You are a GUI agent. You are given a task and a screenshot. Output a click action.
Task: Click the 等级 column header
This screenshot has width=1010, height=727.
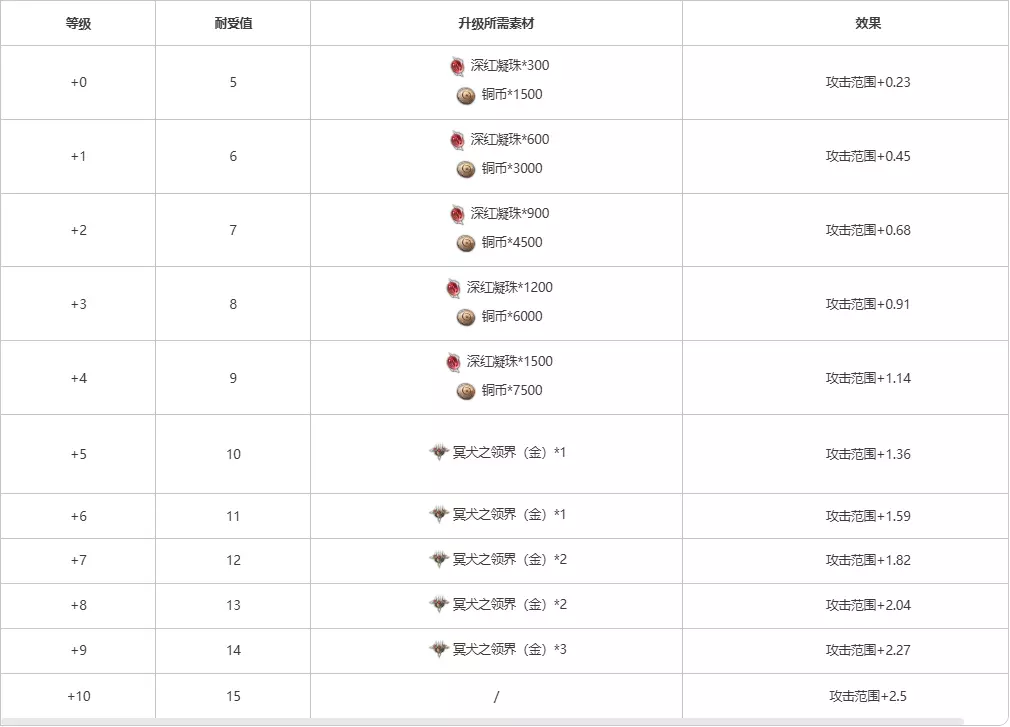(x=78, y=23)
